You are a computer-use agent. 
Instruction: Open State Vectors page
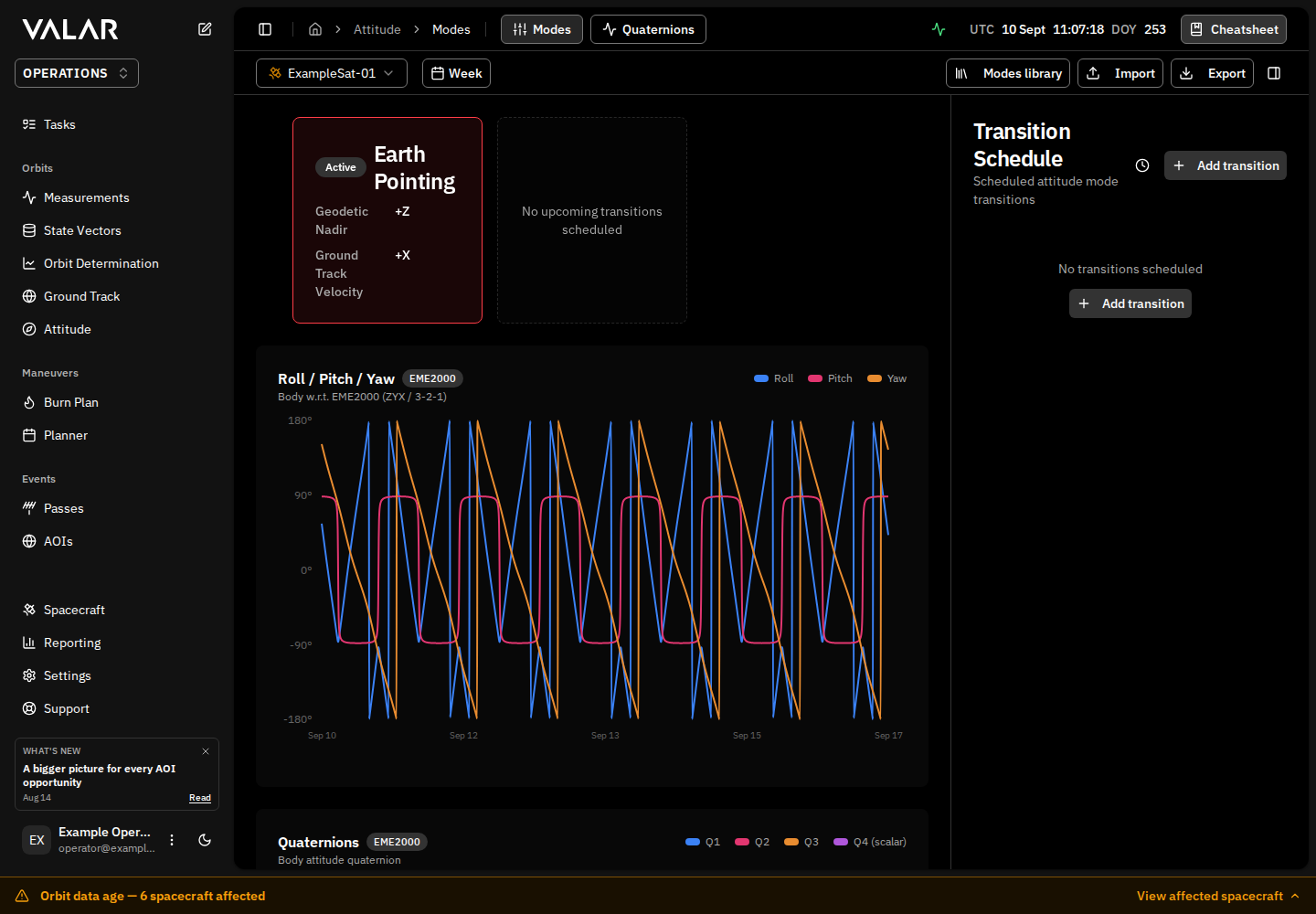(x=117, y=230)
